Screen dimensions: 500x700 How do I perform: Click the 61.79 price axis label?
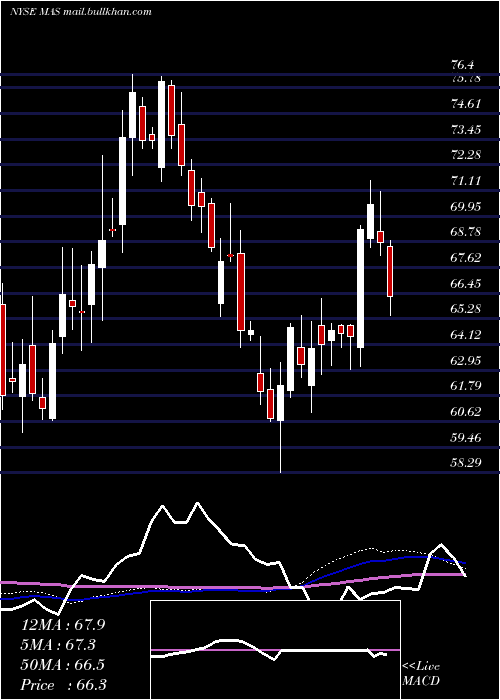[466, 386]
